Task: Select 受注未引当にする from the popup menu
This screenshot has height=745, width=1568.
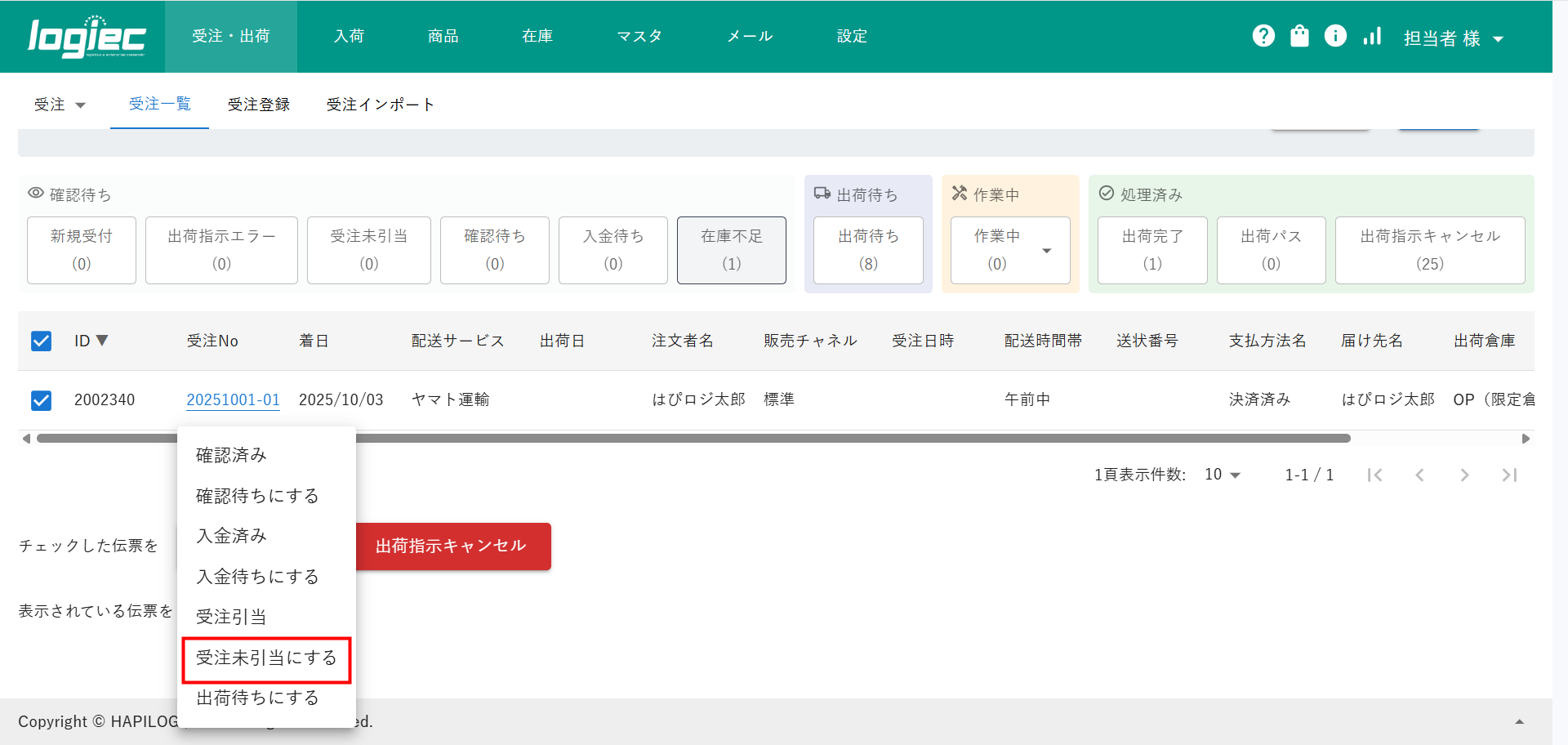Action: point(266,658)
